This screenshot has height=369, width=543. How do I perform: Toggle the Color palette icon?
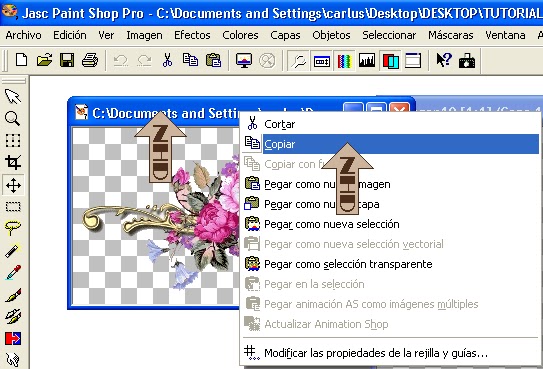click(x=344, y=61)
